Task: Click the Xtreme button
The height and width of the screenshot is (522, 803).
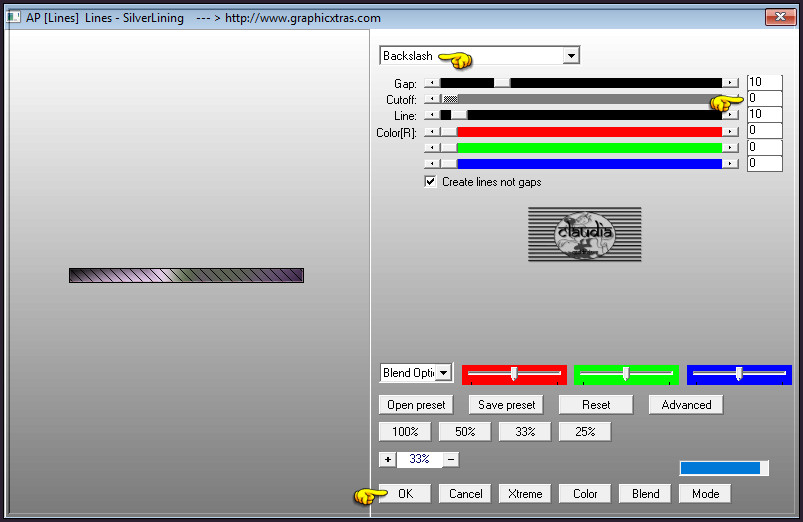Action: pos(525,493)
